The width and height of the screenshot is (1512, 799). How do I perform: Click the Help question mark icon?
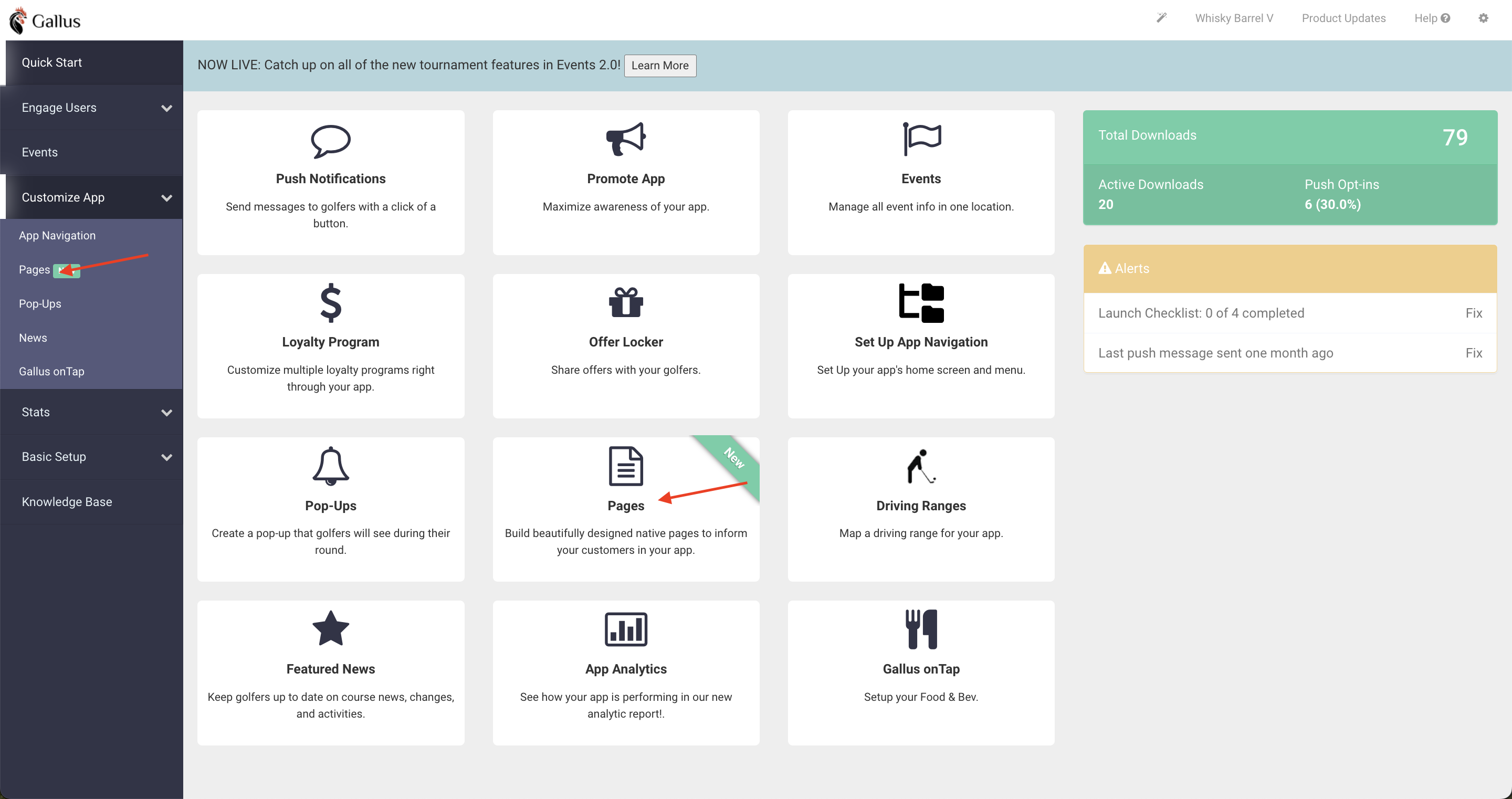(1446, 18)
